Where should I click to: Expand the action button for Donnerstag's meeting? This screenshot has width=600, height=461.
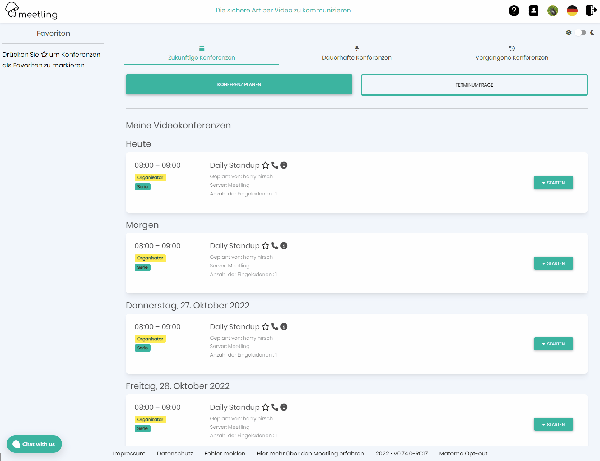tap(553, 344)
